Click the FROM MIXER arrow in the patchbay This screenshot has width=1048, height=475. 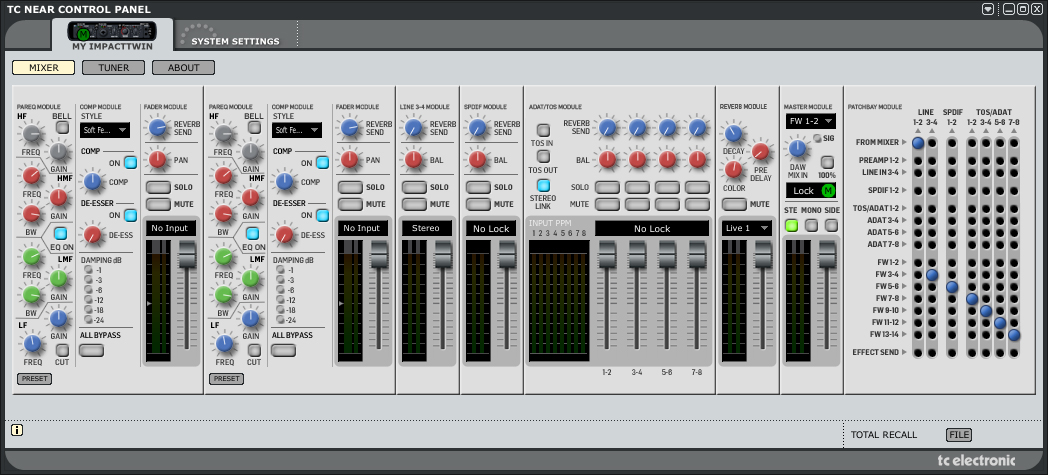click(x=905, y=142)
